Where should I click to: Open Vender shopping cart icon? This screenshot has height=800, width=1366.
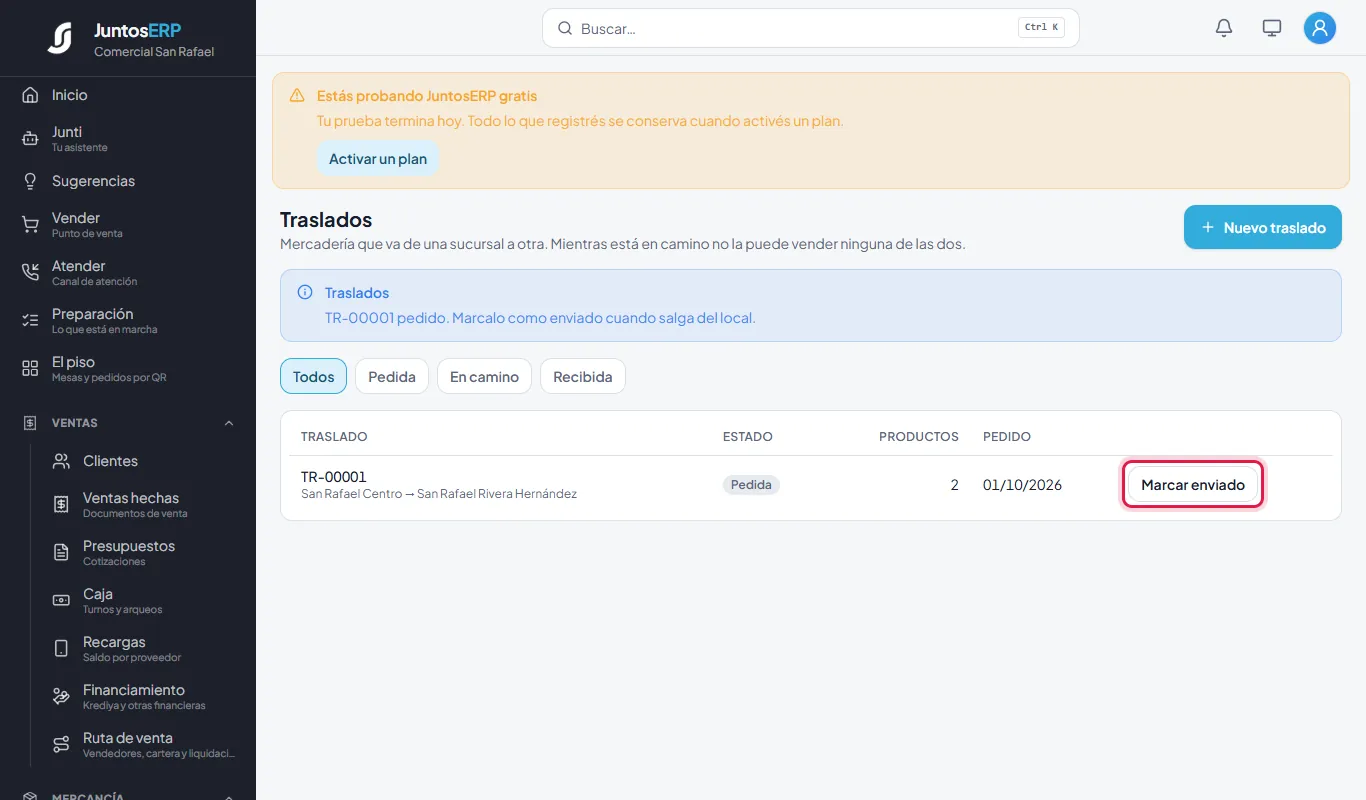pos(30,225)
